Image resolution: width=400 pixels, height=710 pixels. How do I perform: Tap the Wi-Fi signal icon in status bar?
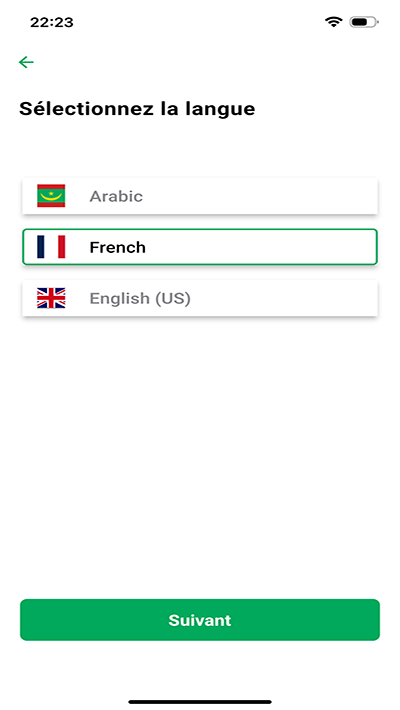click(333, 22)
